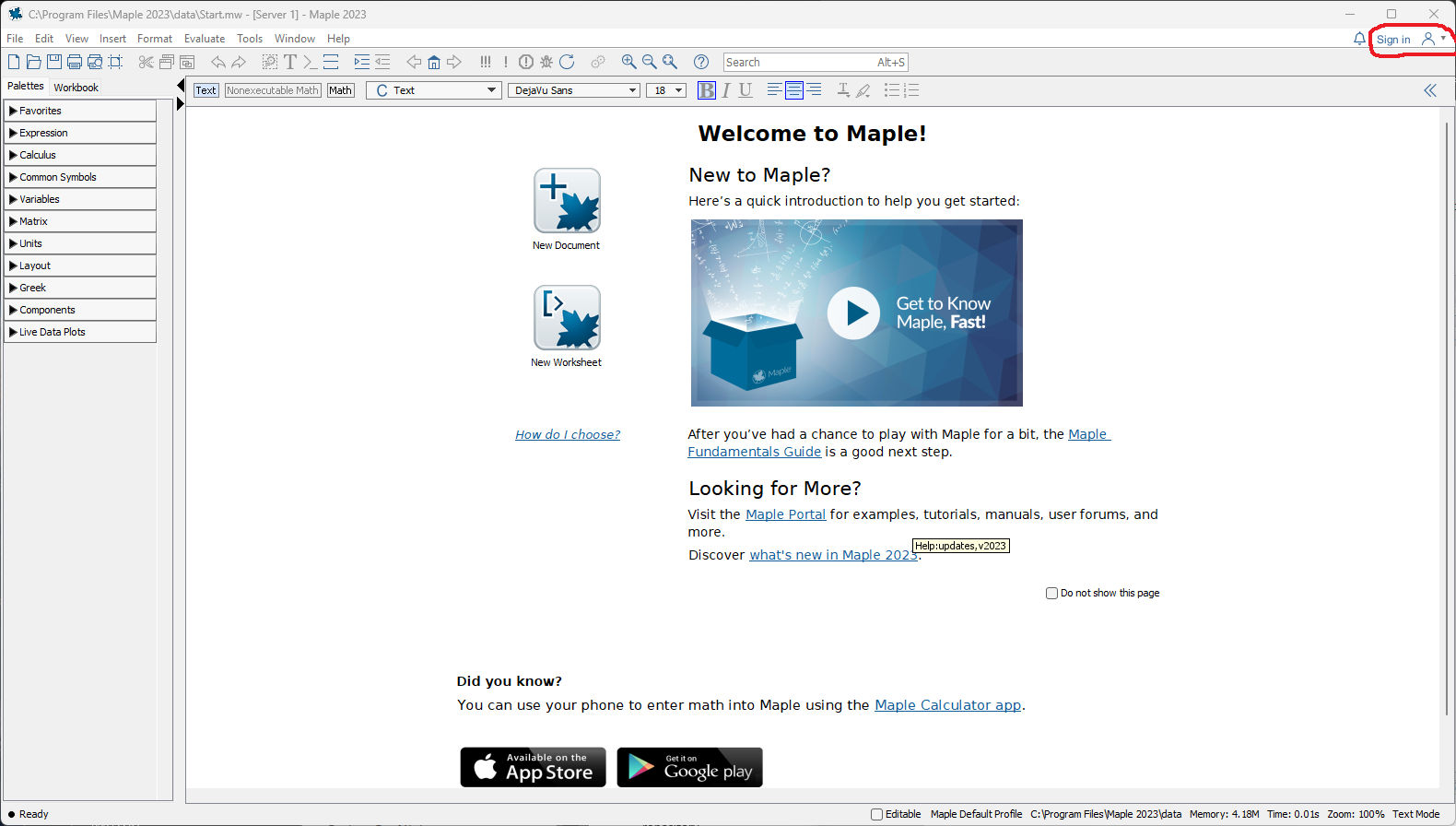Execute entire worksheet with the triple exclamation icon

click(x=486, y=62)
